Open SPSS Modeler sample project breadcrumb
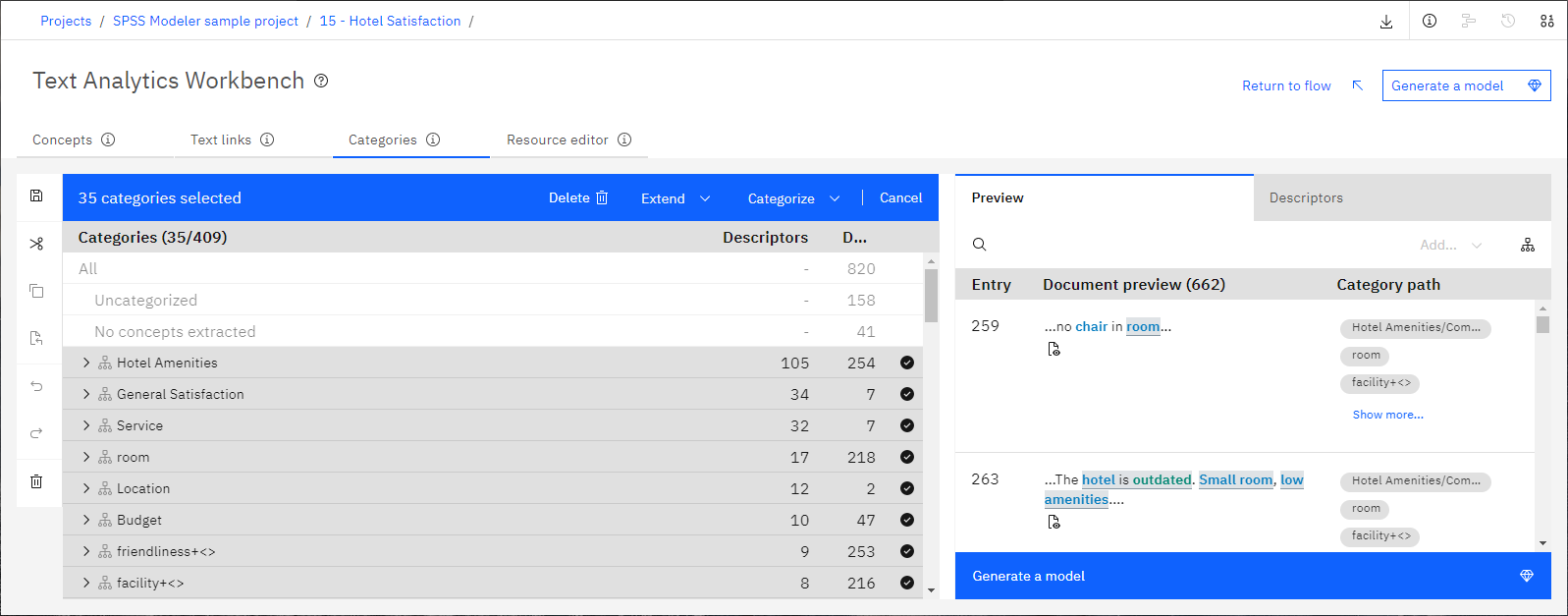The height and width of the screenshot is (616, 1568). pos(205,21)
